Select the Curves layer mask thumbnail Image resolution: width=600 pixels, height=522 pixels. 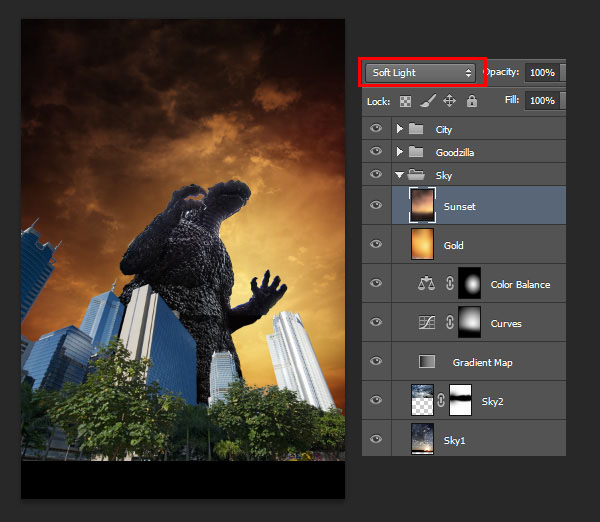click(470, 322)
